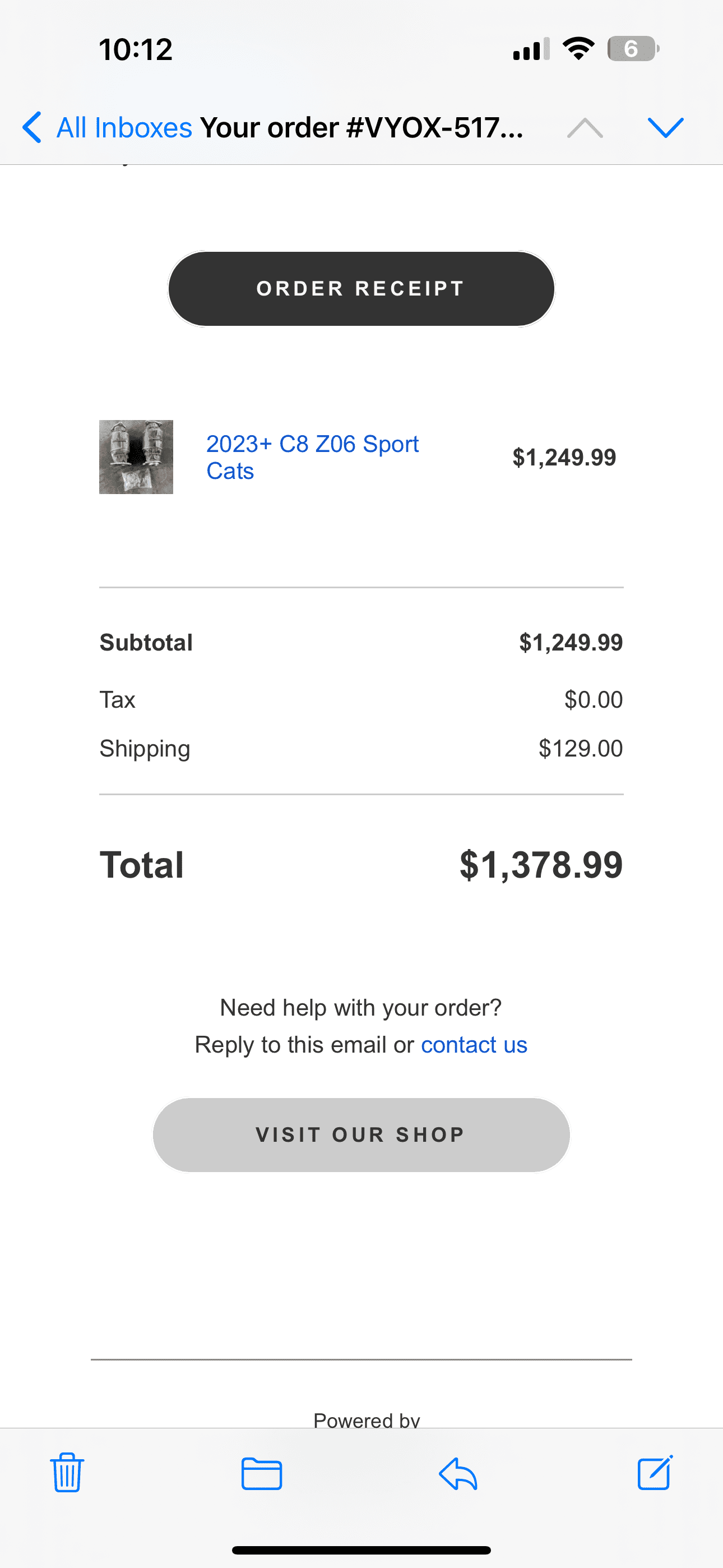723x1568 pixels.
Task: Tap the reply arrow icon
Action: (458, 1474)
